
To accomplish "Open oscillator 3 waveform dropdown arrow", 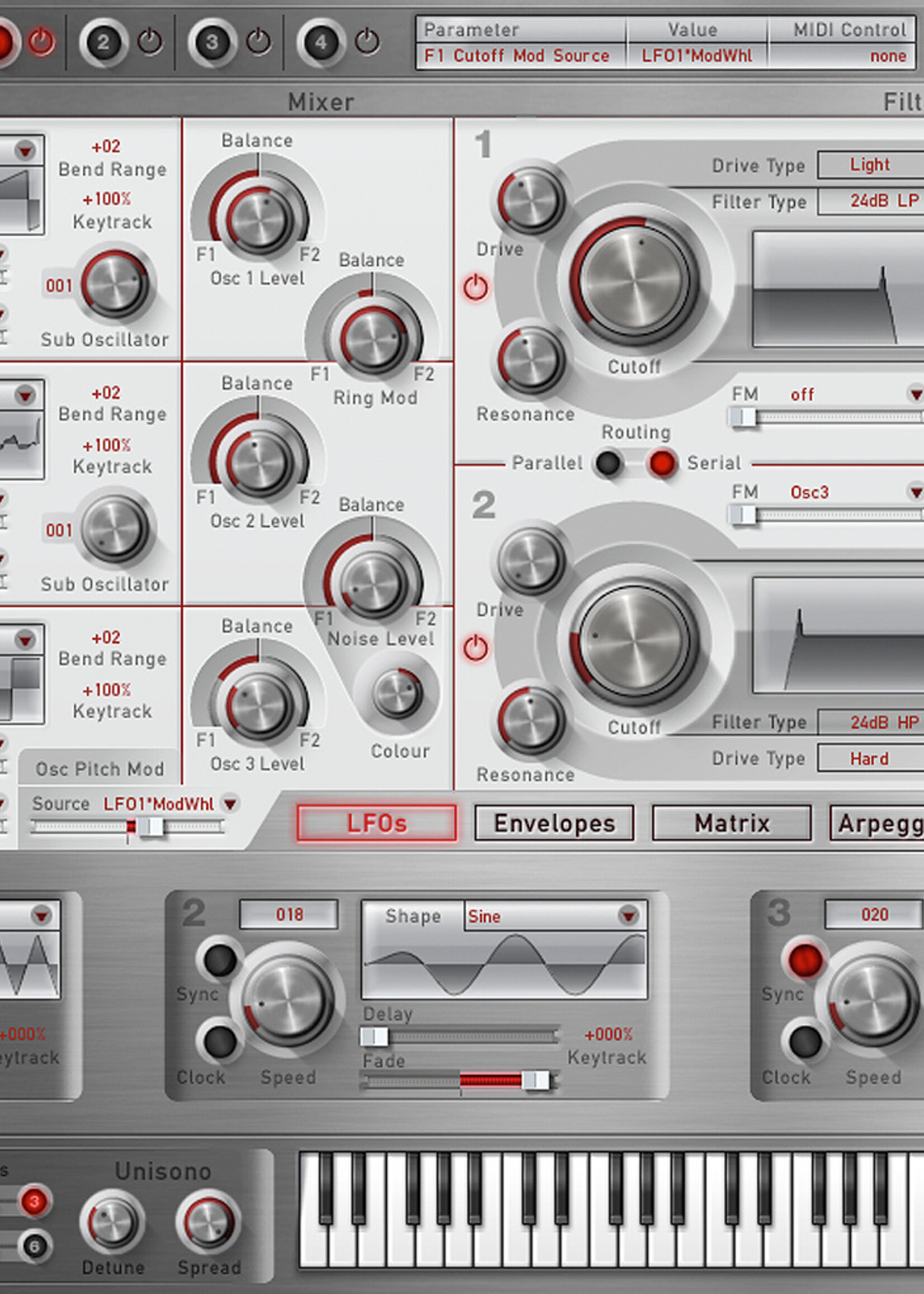I will [25, 639].
